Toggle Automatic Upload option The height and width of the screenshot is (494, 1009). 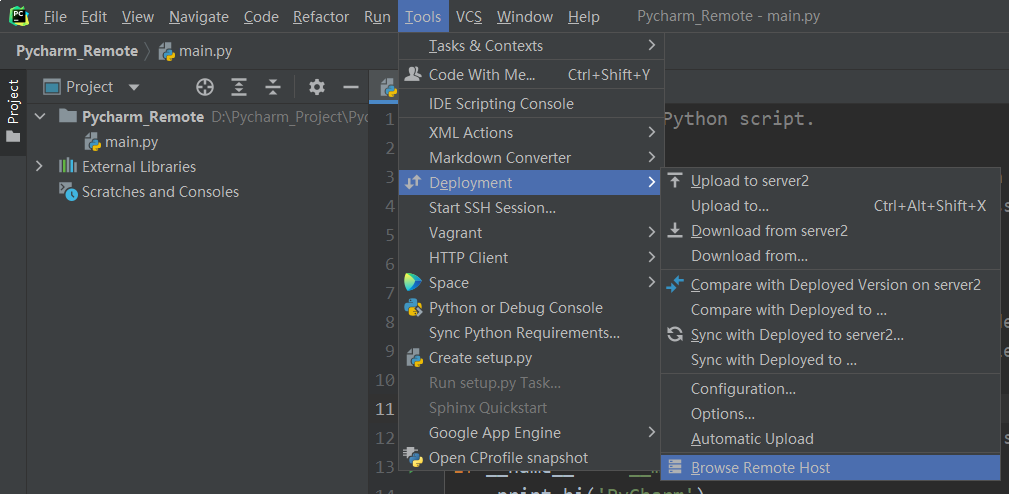(x=830, y=439)
